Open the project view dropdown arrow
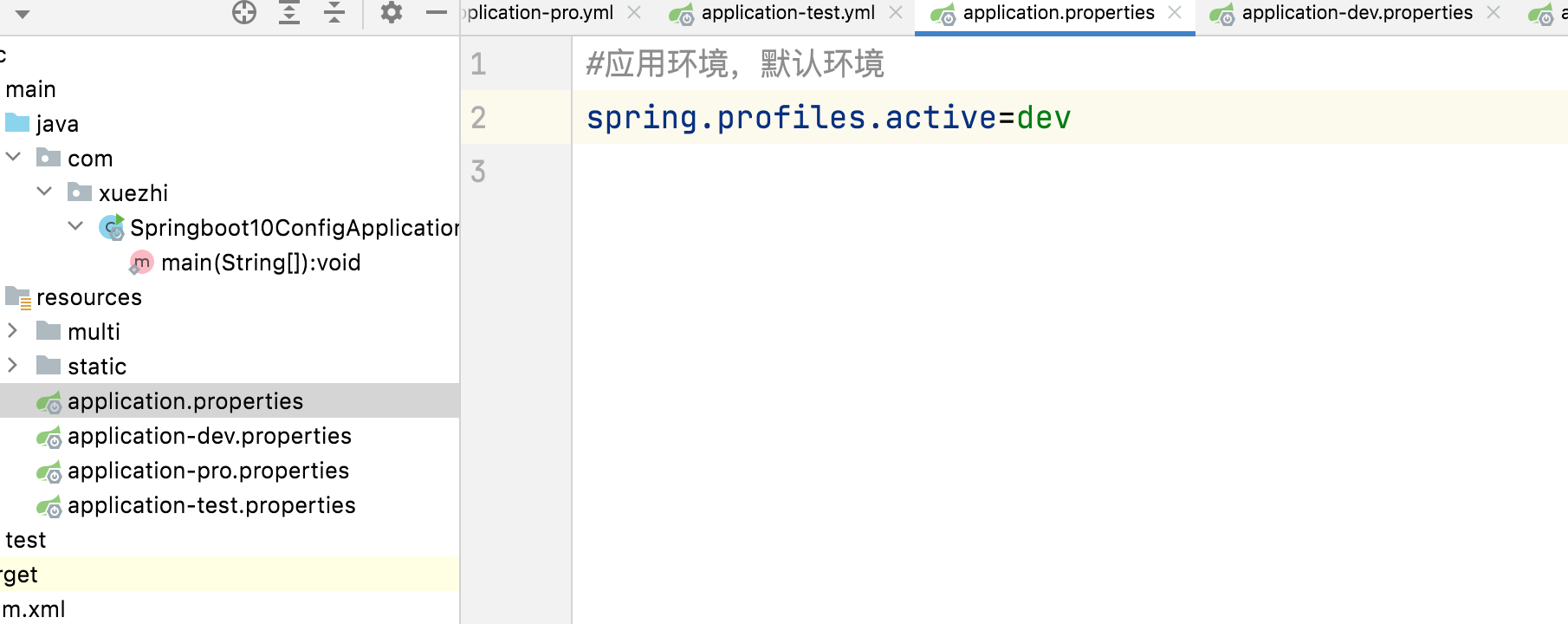Screen dimensions: 1568x624 point(23,14)
